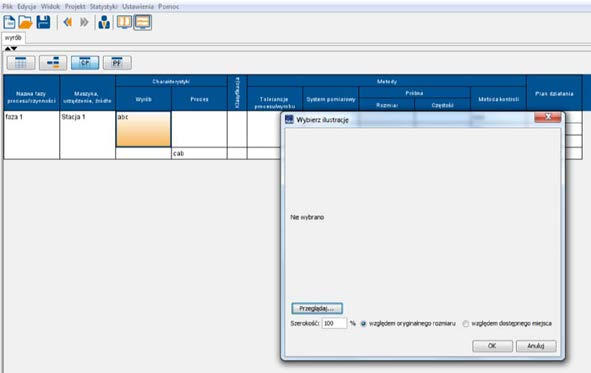Screen dimensions: 591x373
Task: Cancel the dialog with Anuluj
Action: tap(536, 346)
